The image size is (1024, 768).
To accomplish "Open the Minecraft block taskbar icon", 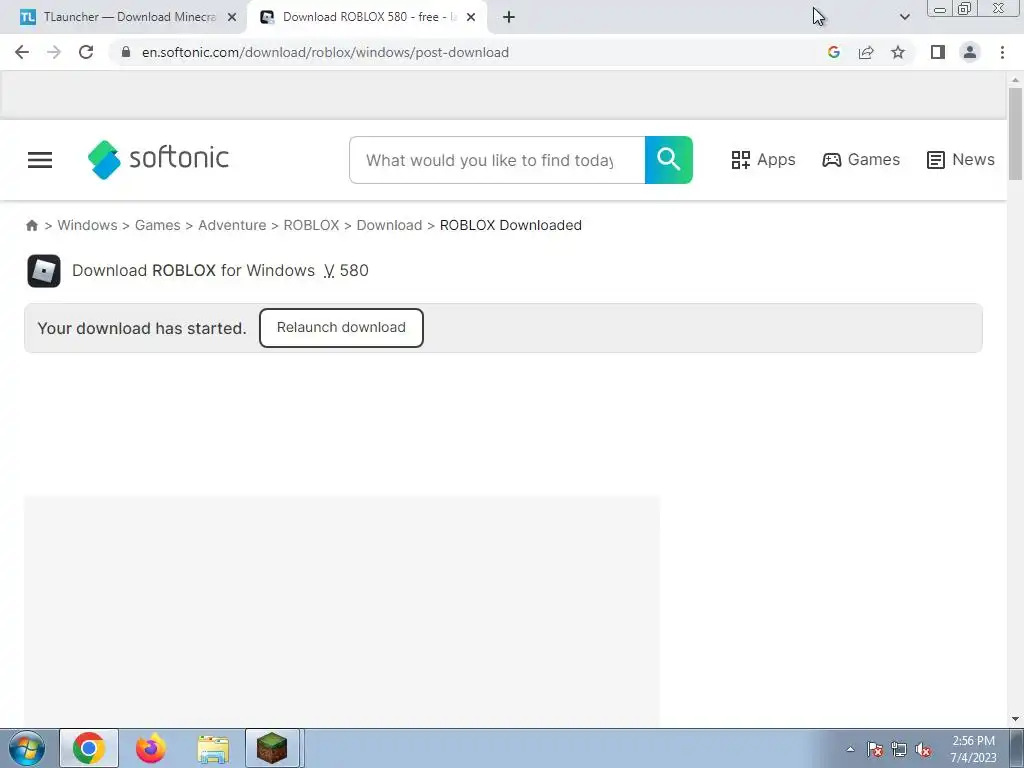I will (272, 748).
